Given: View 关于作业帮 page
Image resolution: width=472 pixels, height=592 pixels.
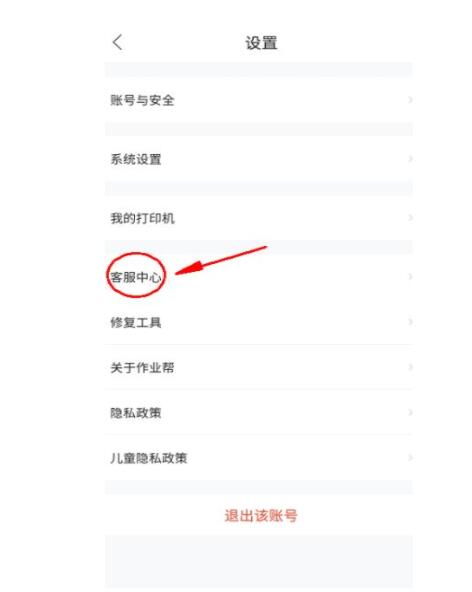Looking at the screenshot, I should pos(259,367).
